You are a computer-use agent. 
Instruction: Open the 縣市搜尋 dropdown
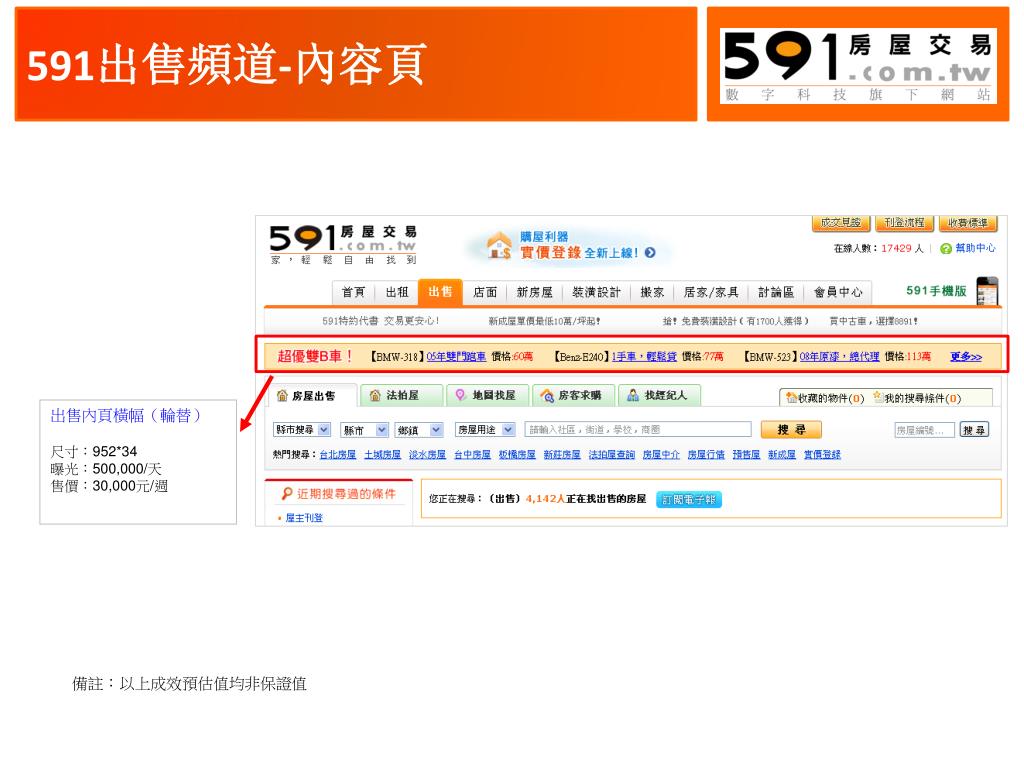pos(302,430)
